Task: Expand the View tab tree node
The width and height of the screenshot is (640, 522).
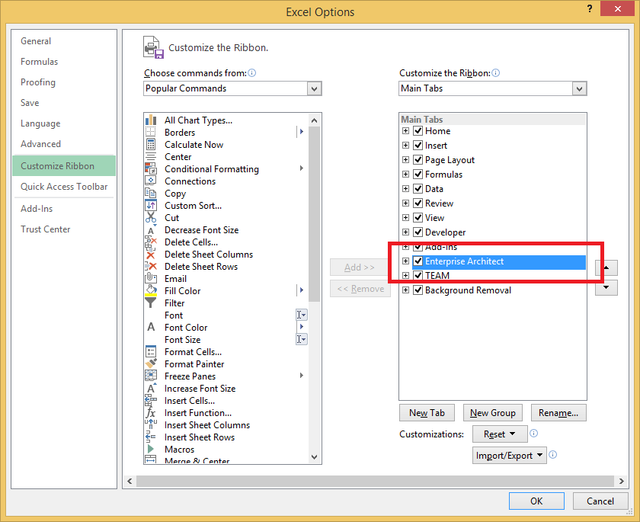Action: tap(405, 218)
